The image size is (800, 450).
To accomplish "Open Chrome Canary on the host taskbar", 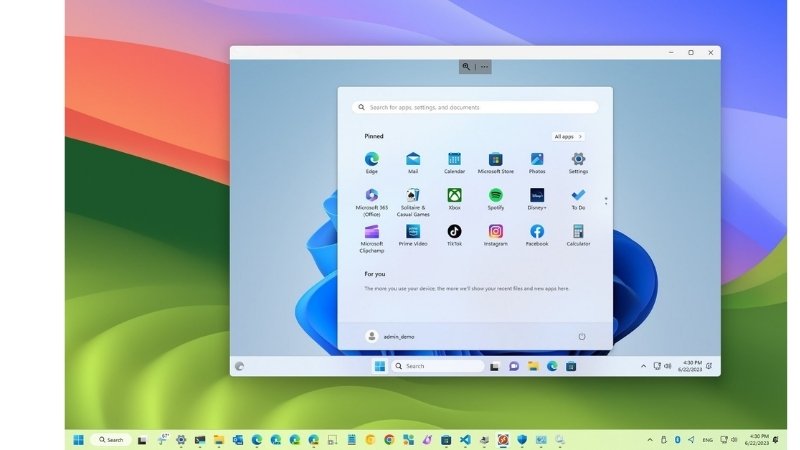I will tap(370, 440).
